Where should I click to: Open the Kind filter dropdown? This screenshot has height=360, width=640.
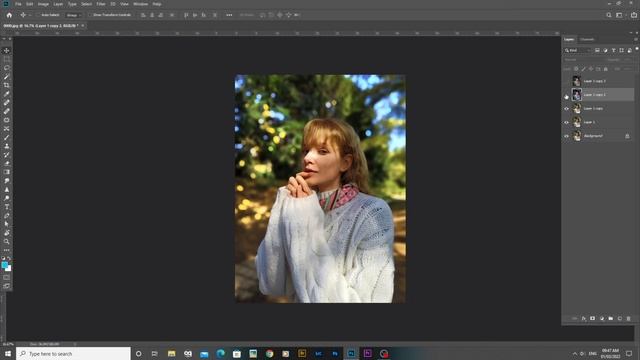(x=578, y=50)
